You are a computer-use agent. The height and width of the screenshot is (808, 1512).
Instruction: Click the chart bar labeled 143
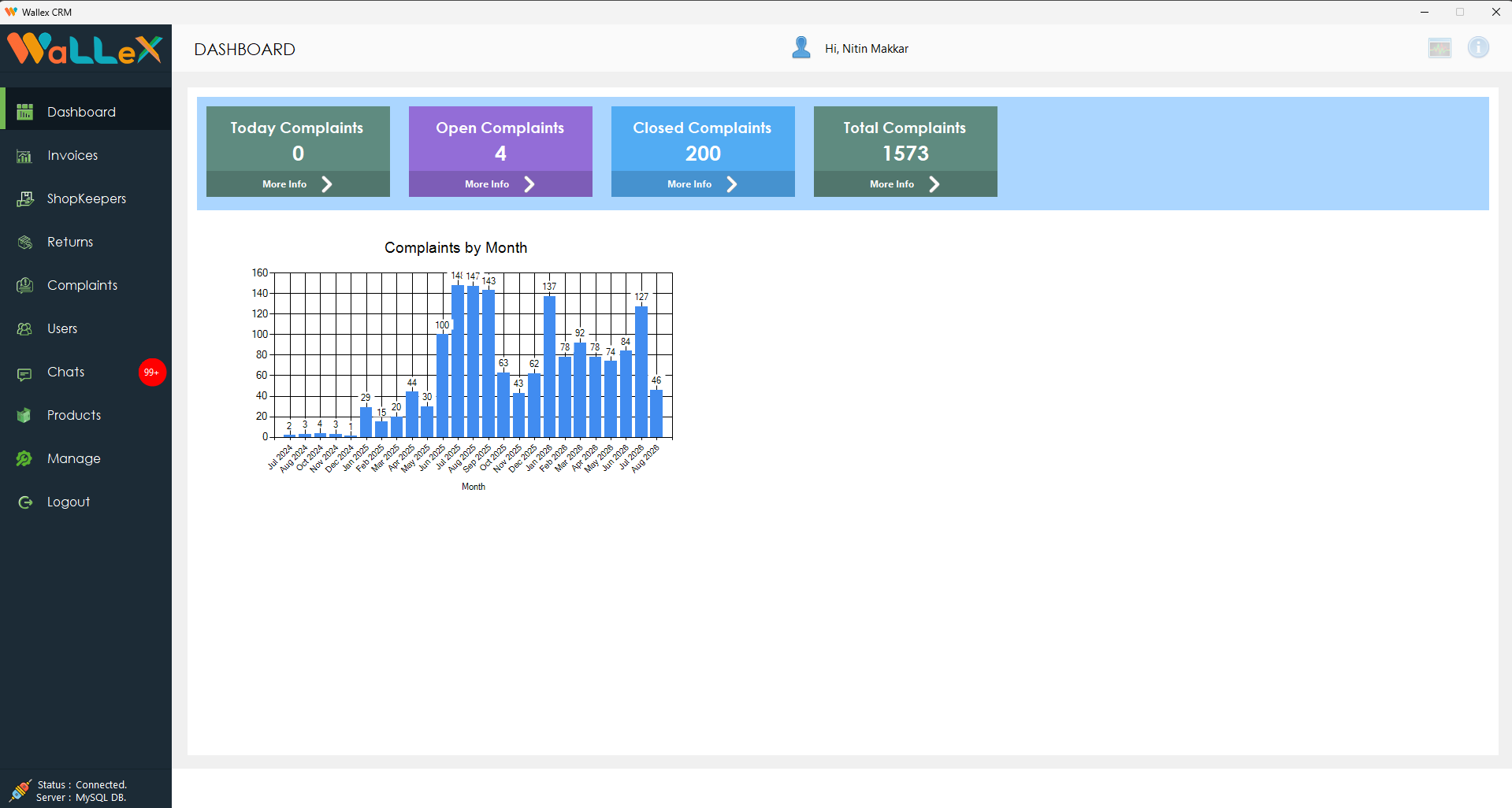click(489, 364)
